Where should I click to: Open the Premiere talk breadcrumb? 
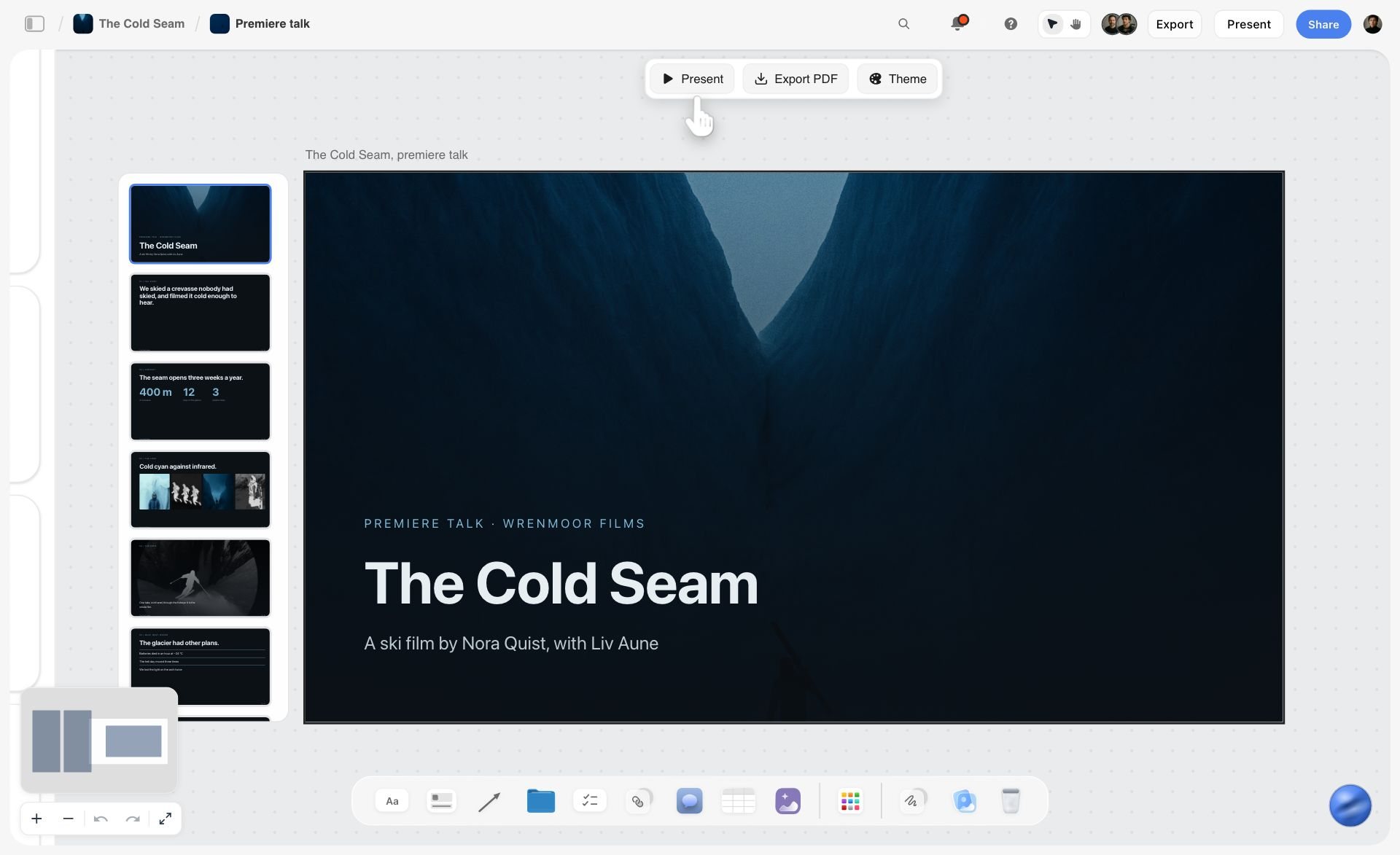click(260, 23)
